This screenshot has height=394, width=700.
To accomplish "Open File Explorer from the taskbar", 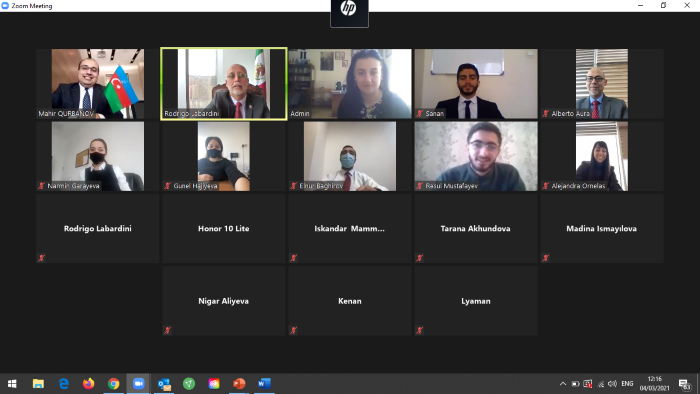I will click(38, 384).
